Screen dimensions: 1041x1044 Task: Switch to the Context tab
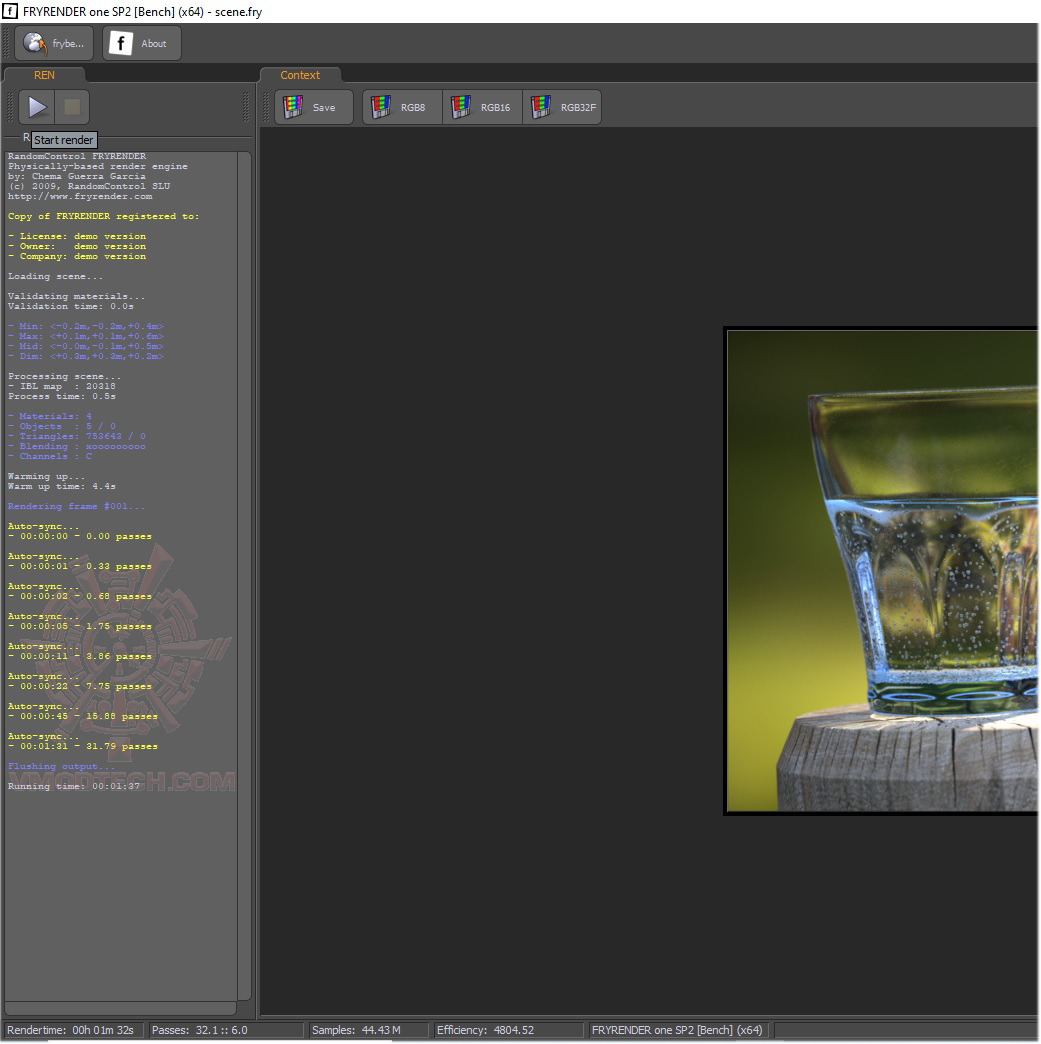coord(300,75)
